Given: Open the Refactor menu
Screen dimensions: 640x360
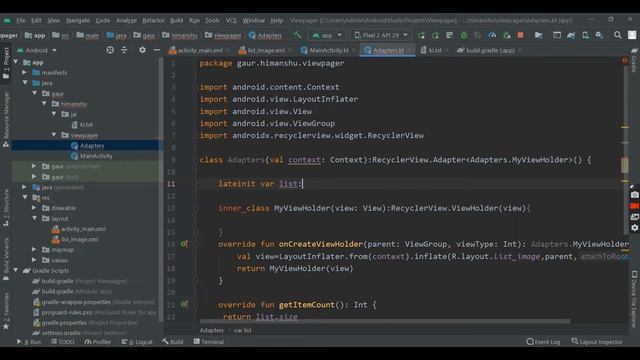Looking at the screenshot, I should pyautogui.click(x=153, y=20).
